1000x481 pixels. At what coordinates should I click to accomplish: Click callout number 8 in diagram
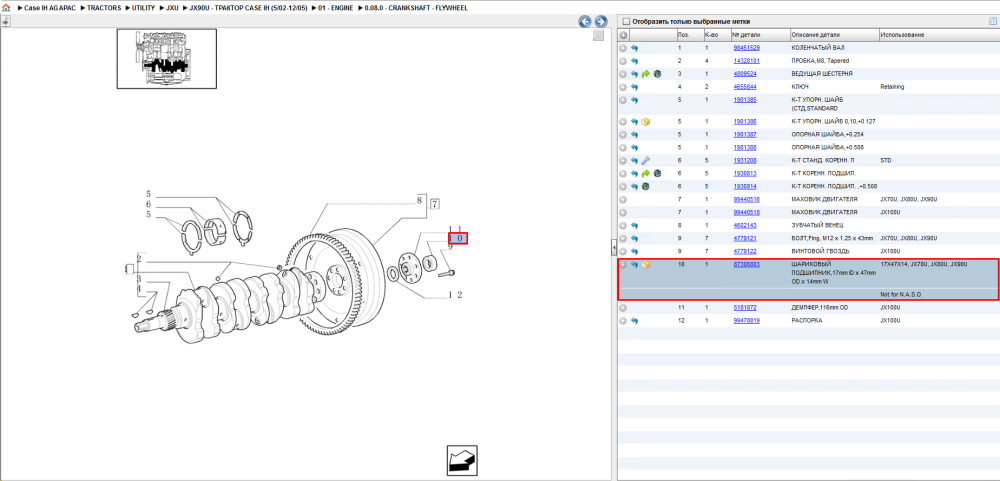420,200
